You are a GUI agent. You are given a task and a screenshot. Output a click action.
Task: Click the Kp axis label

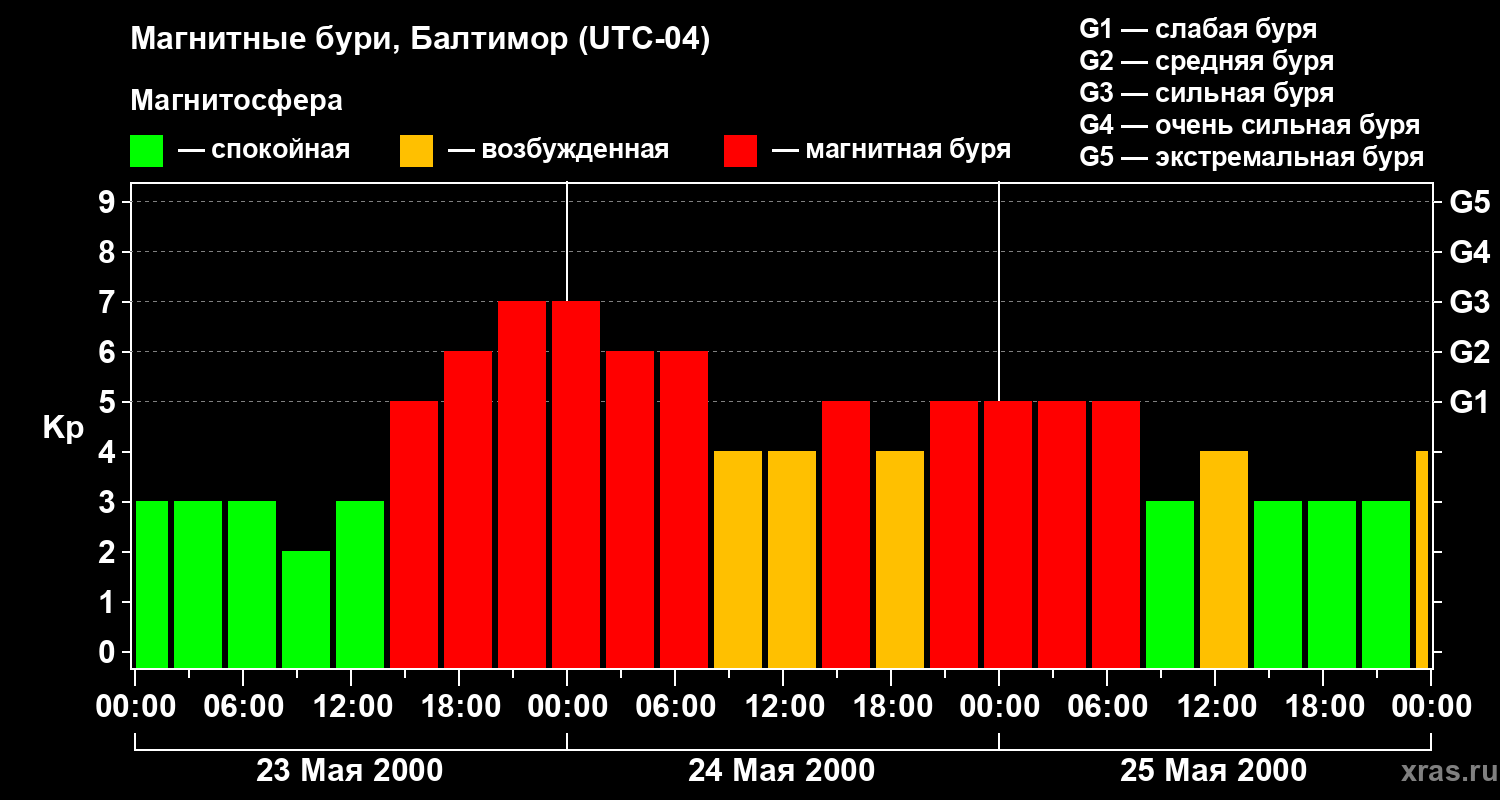coord(64,428)
